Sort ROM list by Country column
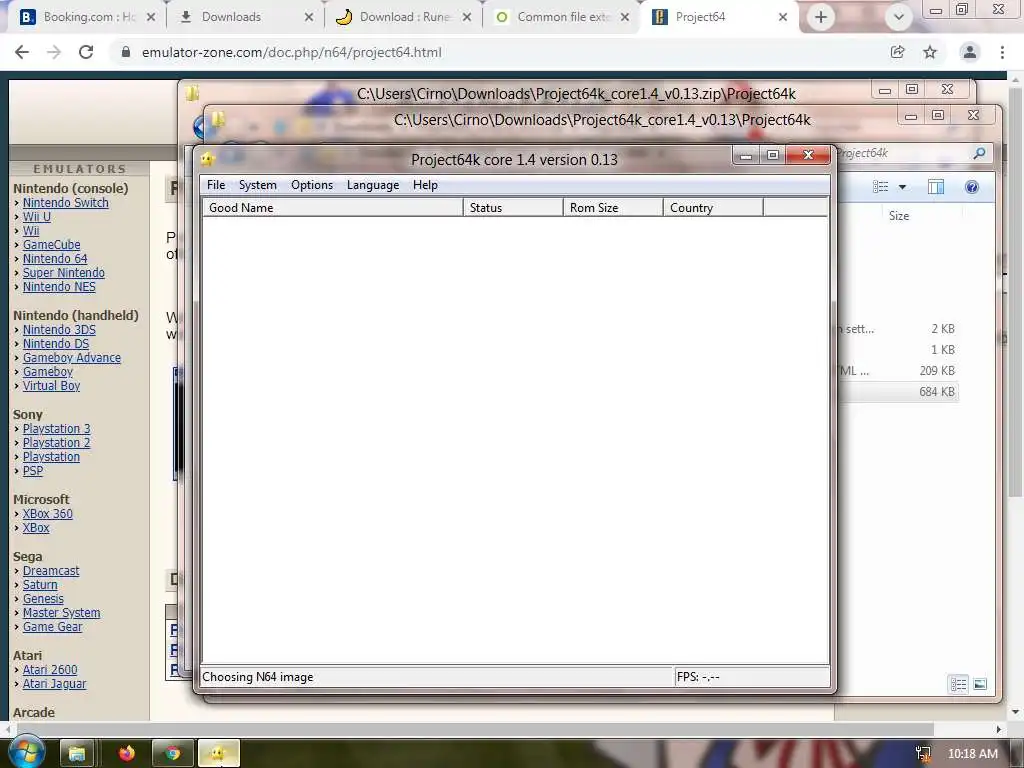The image size is (1024, 768). click(x=713, y=208)
